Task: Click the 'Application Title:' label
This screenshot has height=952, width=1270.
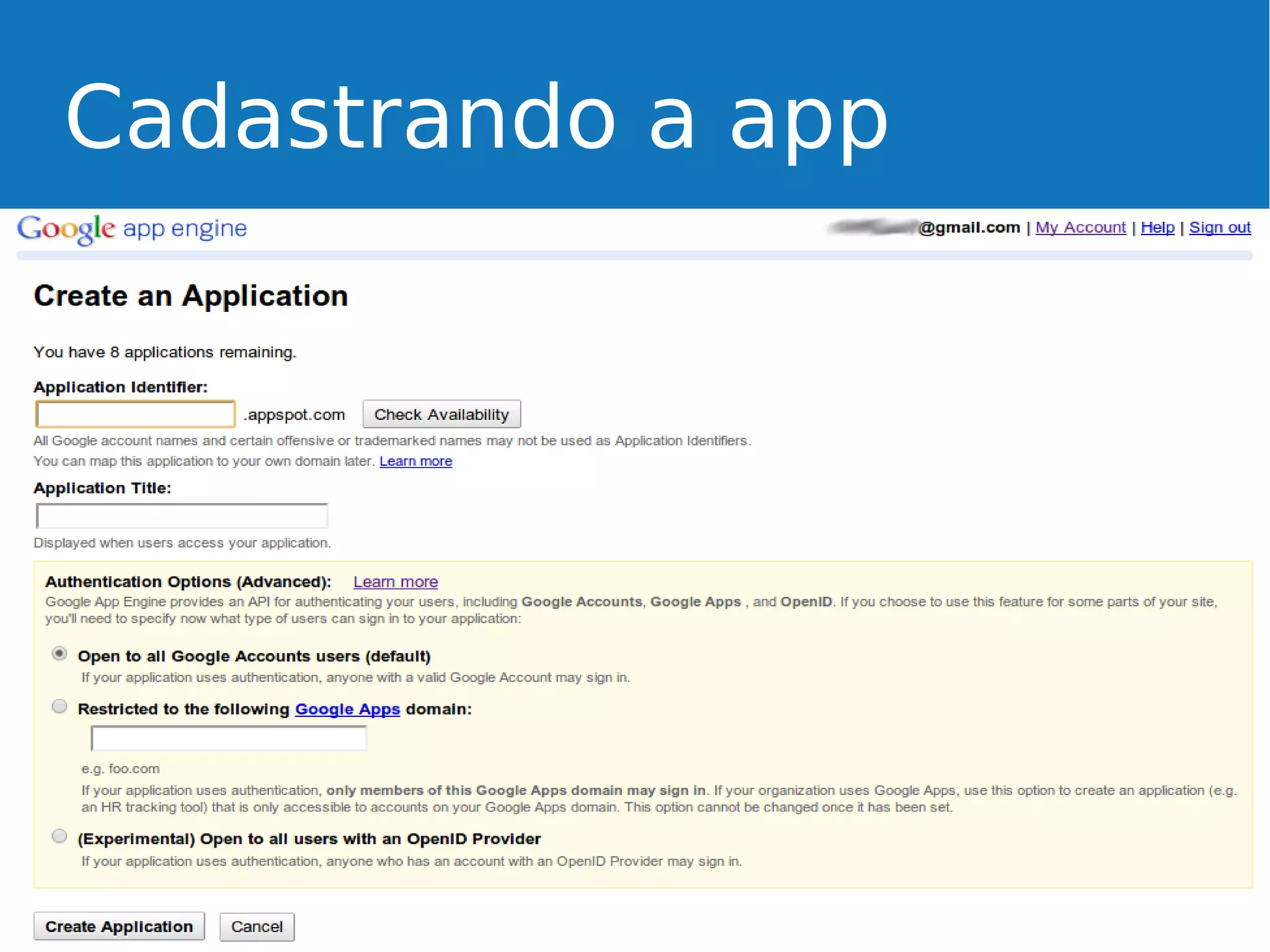Action: point(102,488)
